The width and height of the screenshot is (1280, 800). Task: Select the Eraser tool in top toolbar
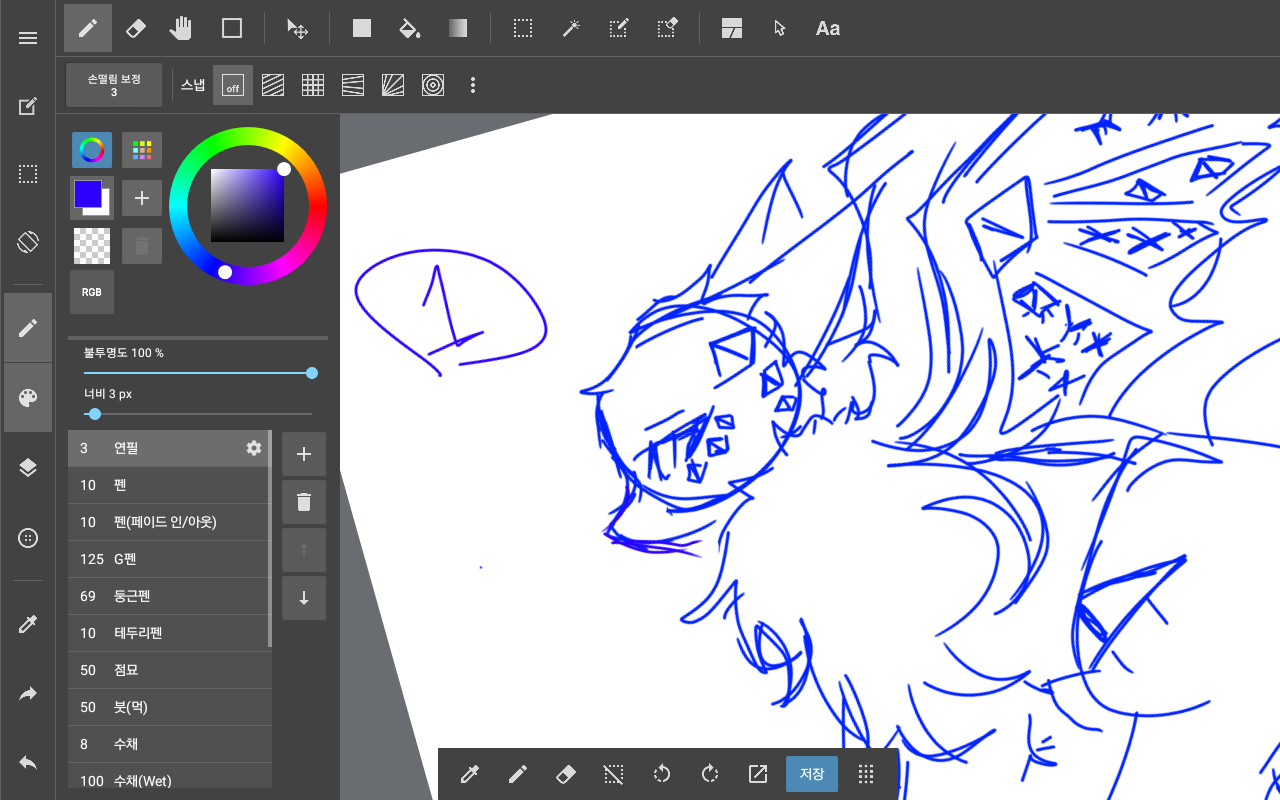click(x=136, y=28)
